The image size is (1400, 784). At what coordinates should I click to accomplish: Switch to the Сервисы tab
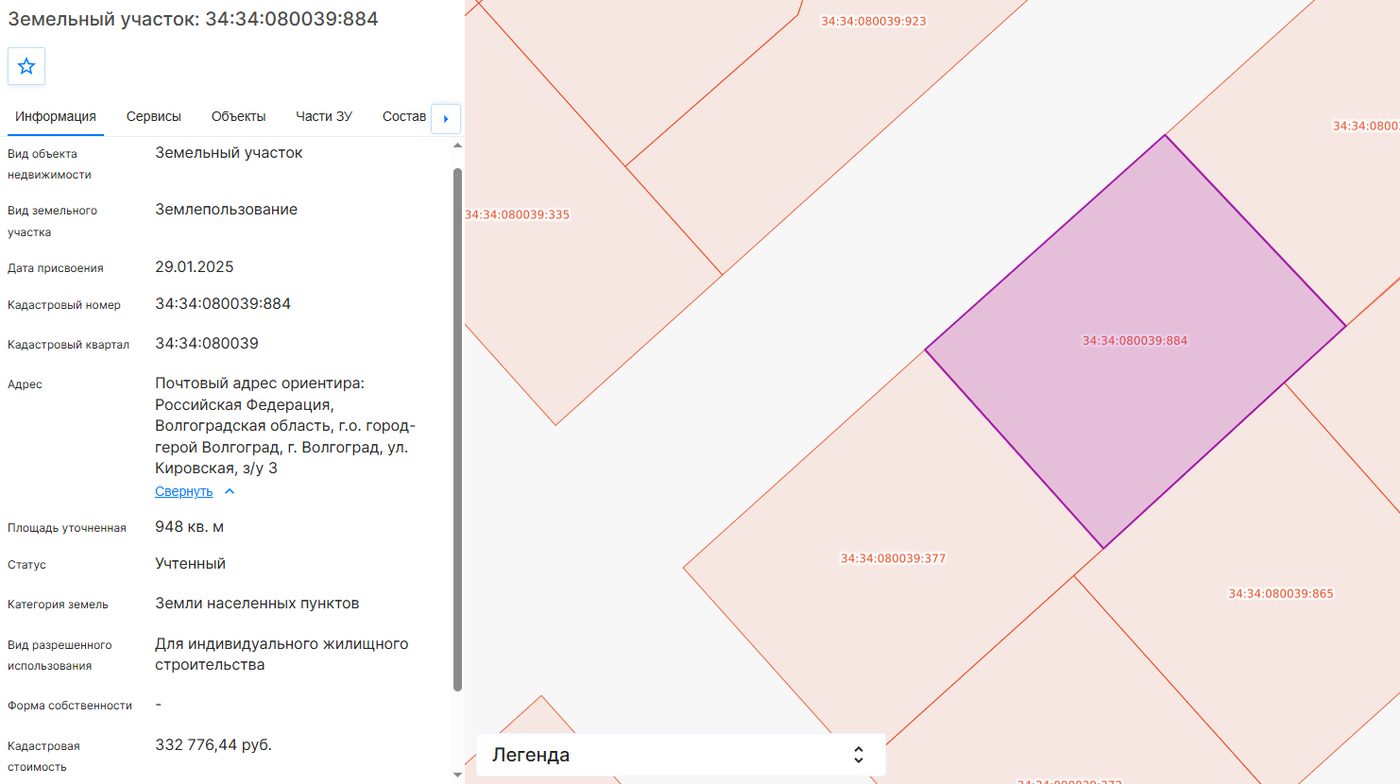(x=154, y=116)
